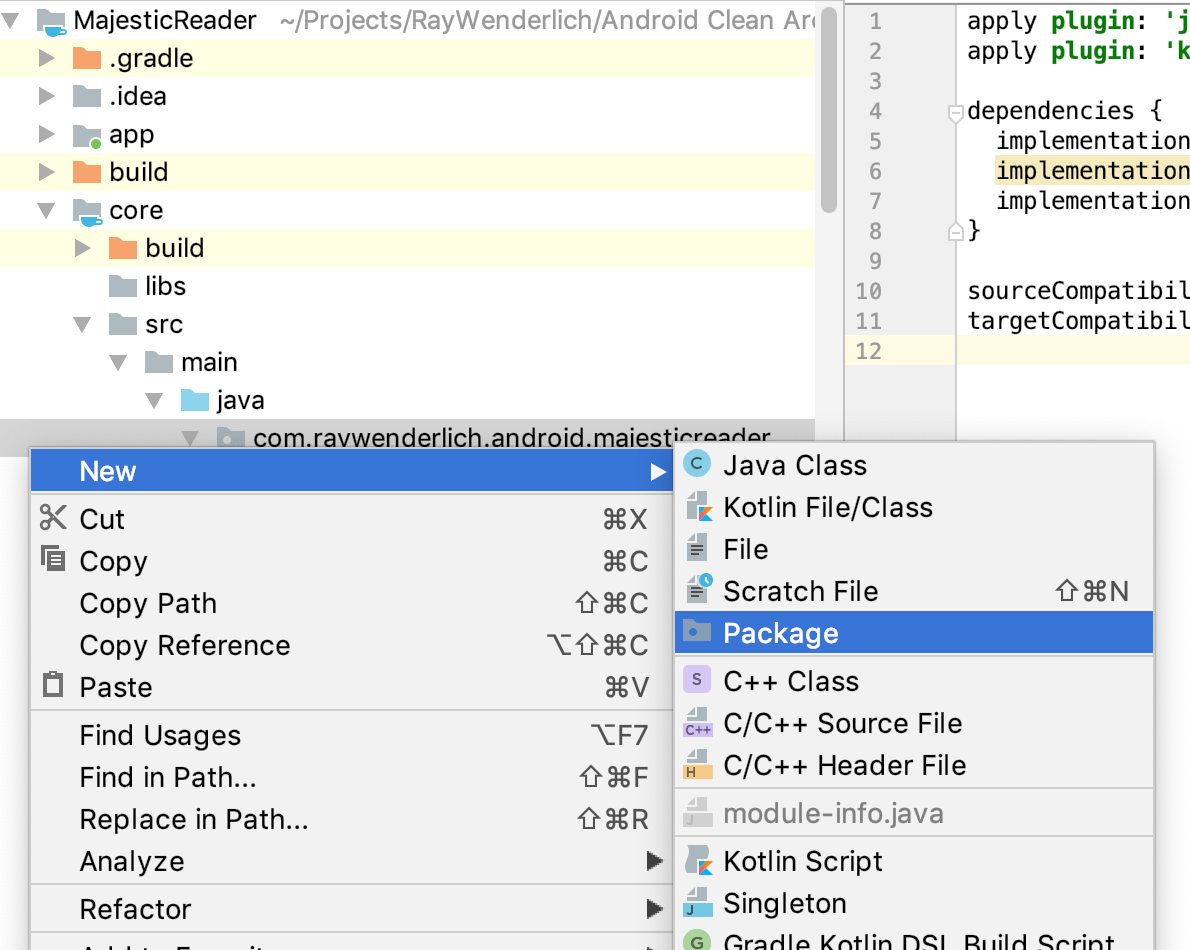Select Replace in Path...
The height and width of the screenshot is (950, 1190).
351,819
